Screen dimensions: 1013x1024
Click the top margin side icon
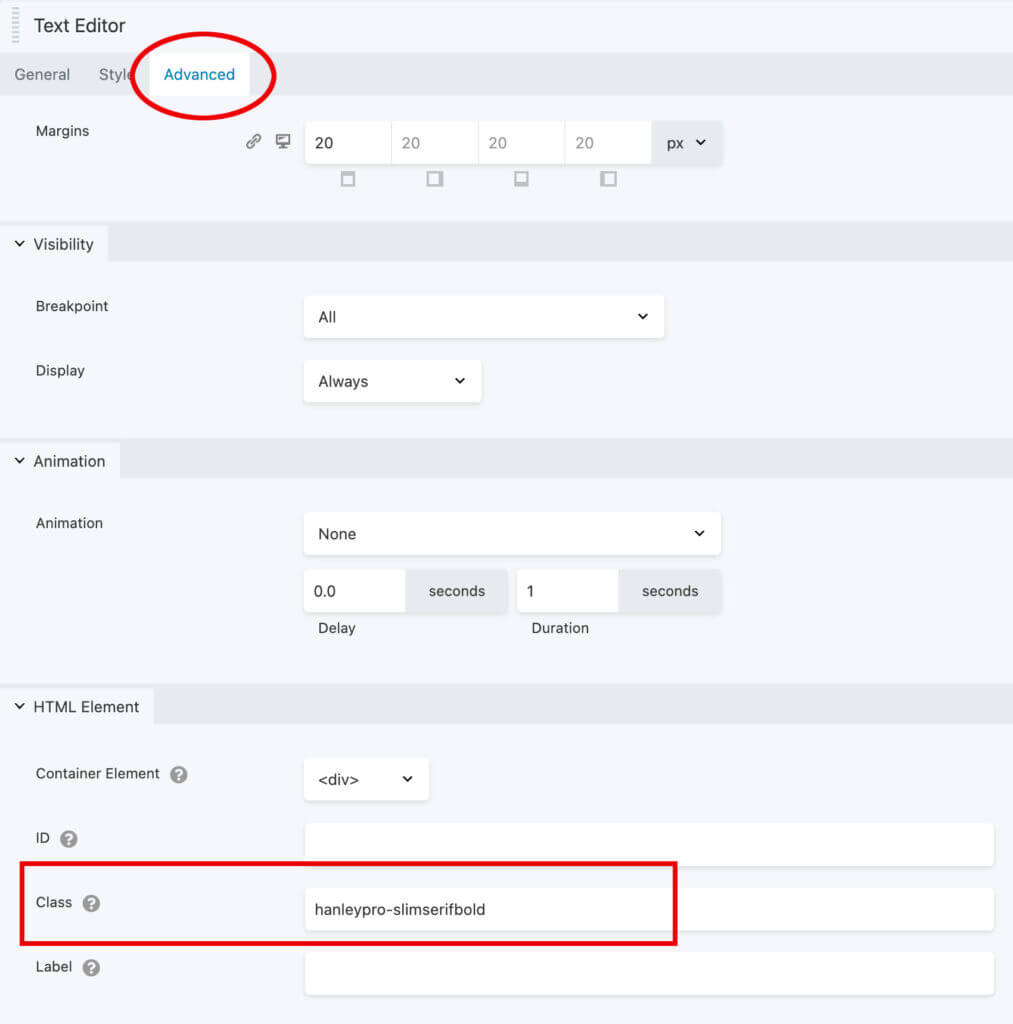(348, 179)
